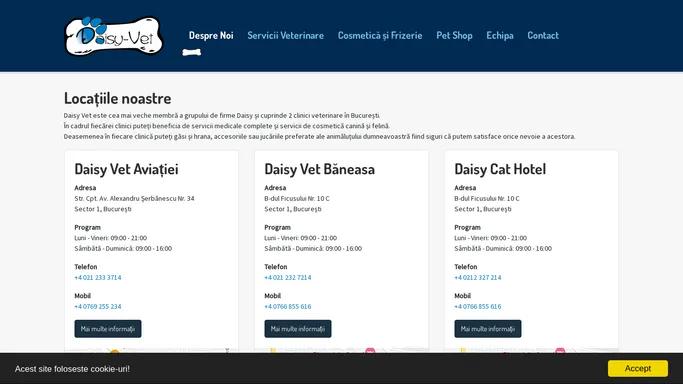The height and width of the screenshot is (384, 683).
Task: Open Mai multe informații for Daisy Vet Băneasa
Action: 298,329
